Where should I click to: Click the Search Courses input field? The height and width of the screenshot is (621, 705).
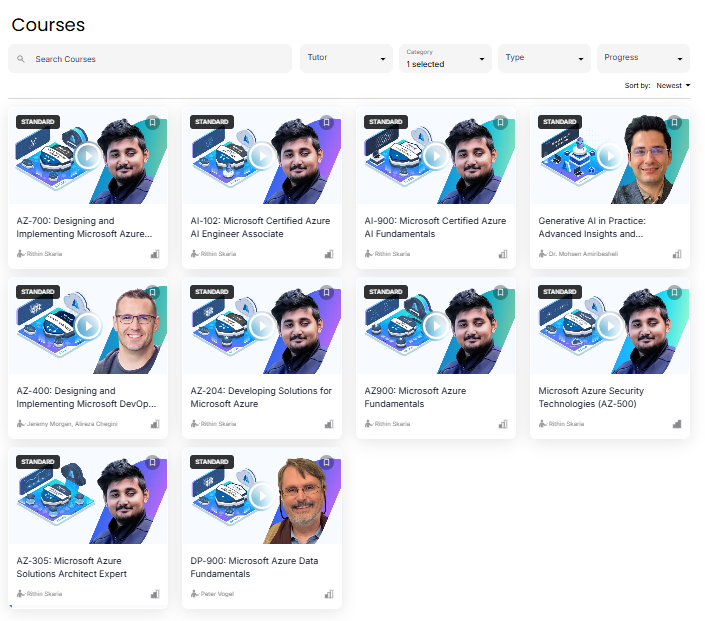pos(150,59)
